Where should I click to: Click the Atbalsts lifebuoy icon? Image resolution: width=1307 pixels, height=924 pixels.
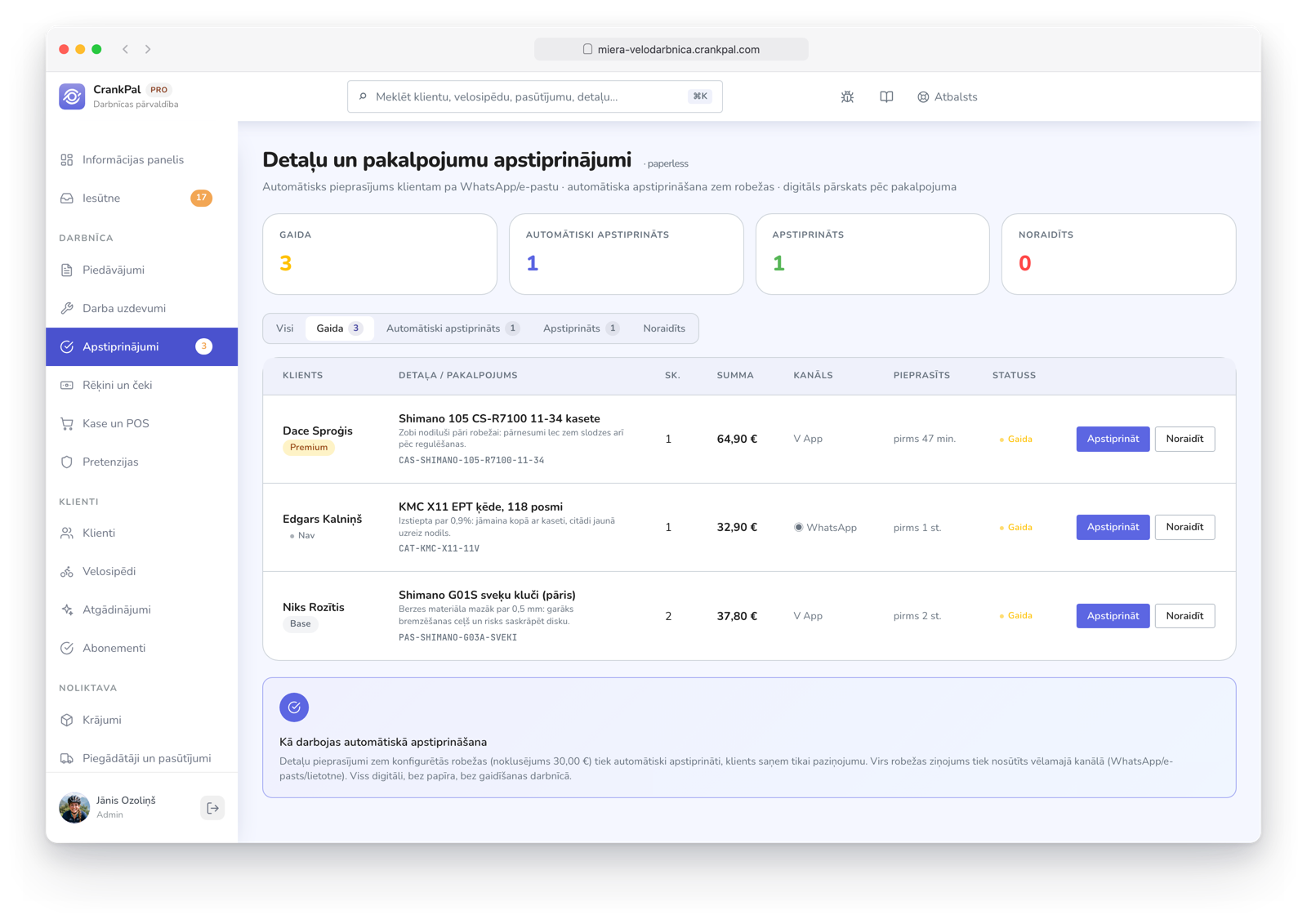tap(923, 97)
